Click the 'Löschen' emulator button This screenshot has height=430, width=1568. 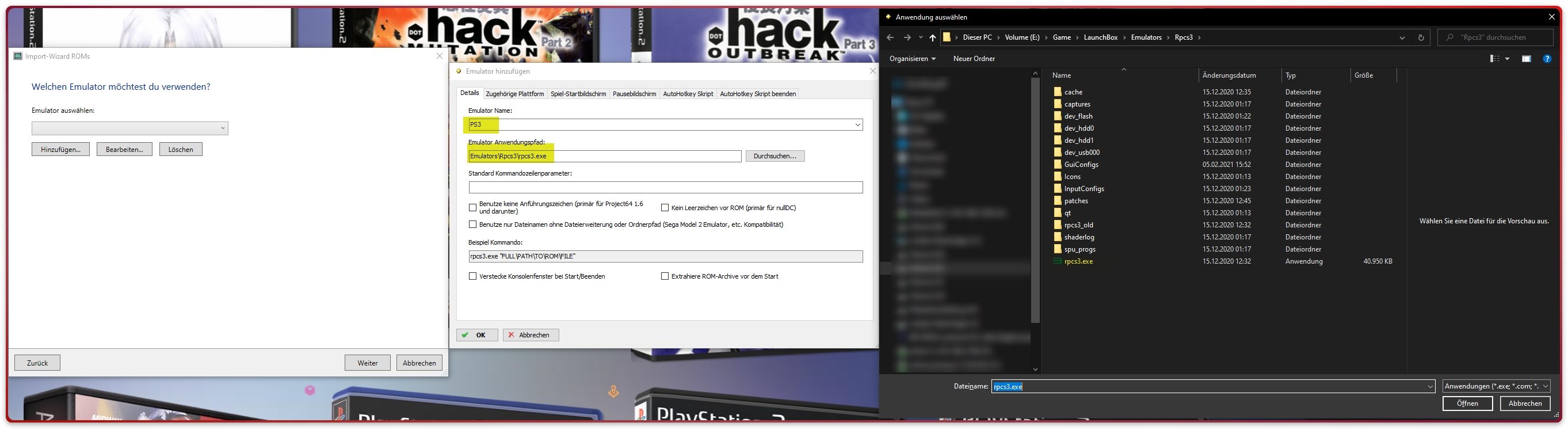[181, 150]
